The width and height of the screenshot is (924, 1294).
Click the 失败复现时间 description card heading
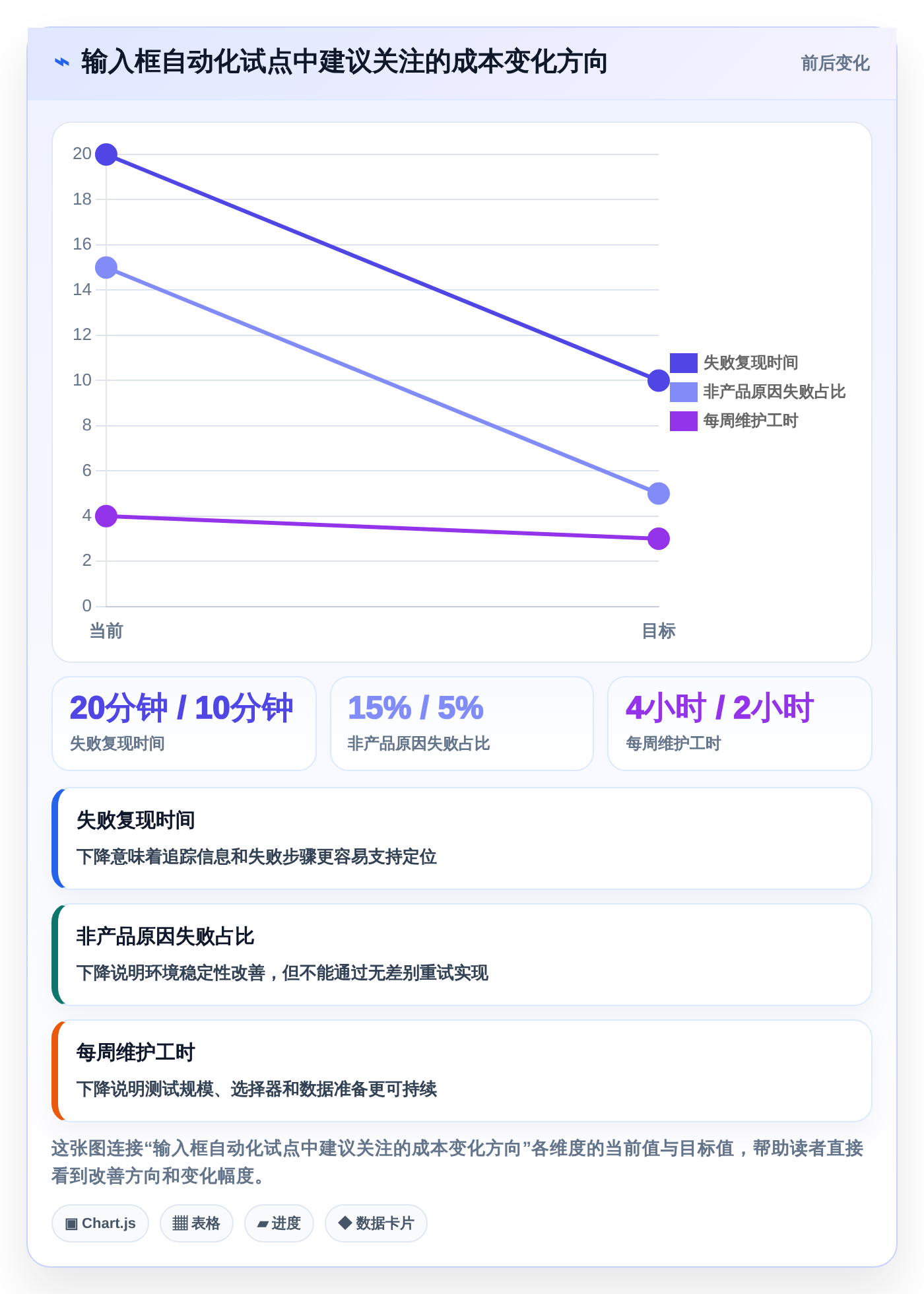(135, 820)
